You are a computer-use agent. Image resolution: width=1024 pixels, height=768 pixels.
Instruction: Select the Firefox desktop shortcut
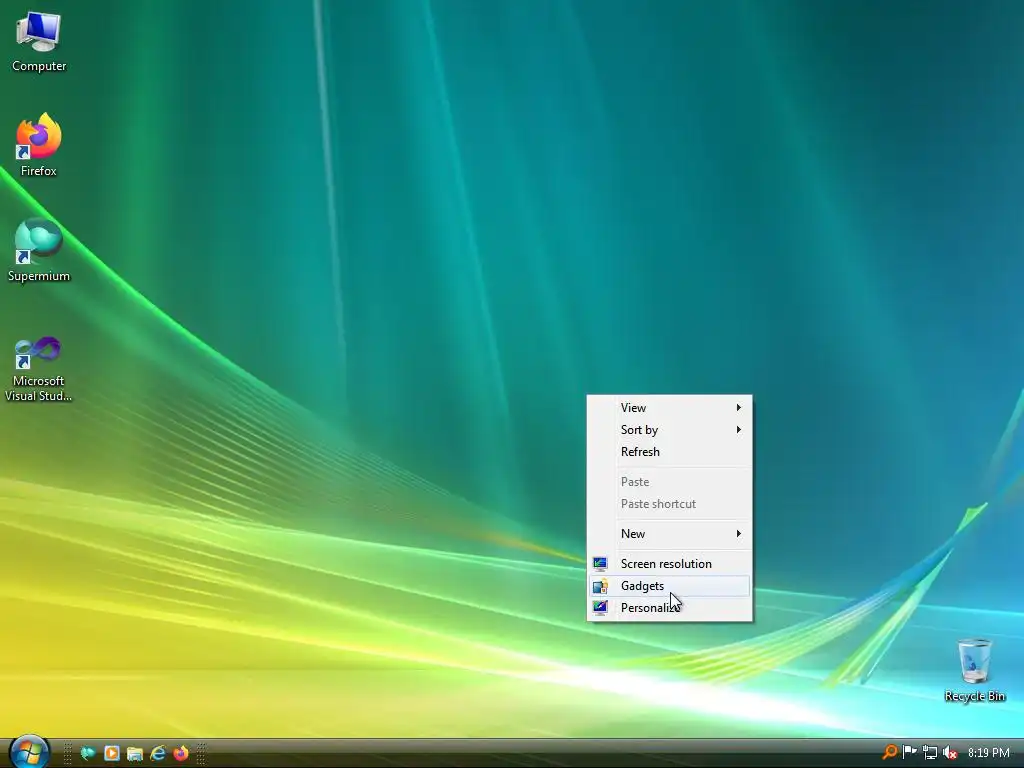pos(39,145)
